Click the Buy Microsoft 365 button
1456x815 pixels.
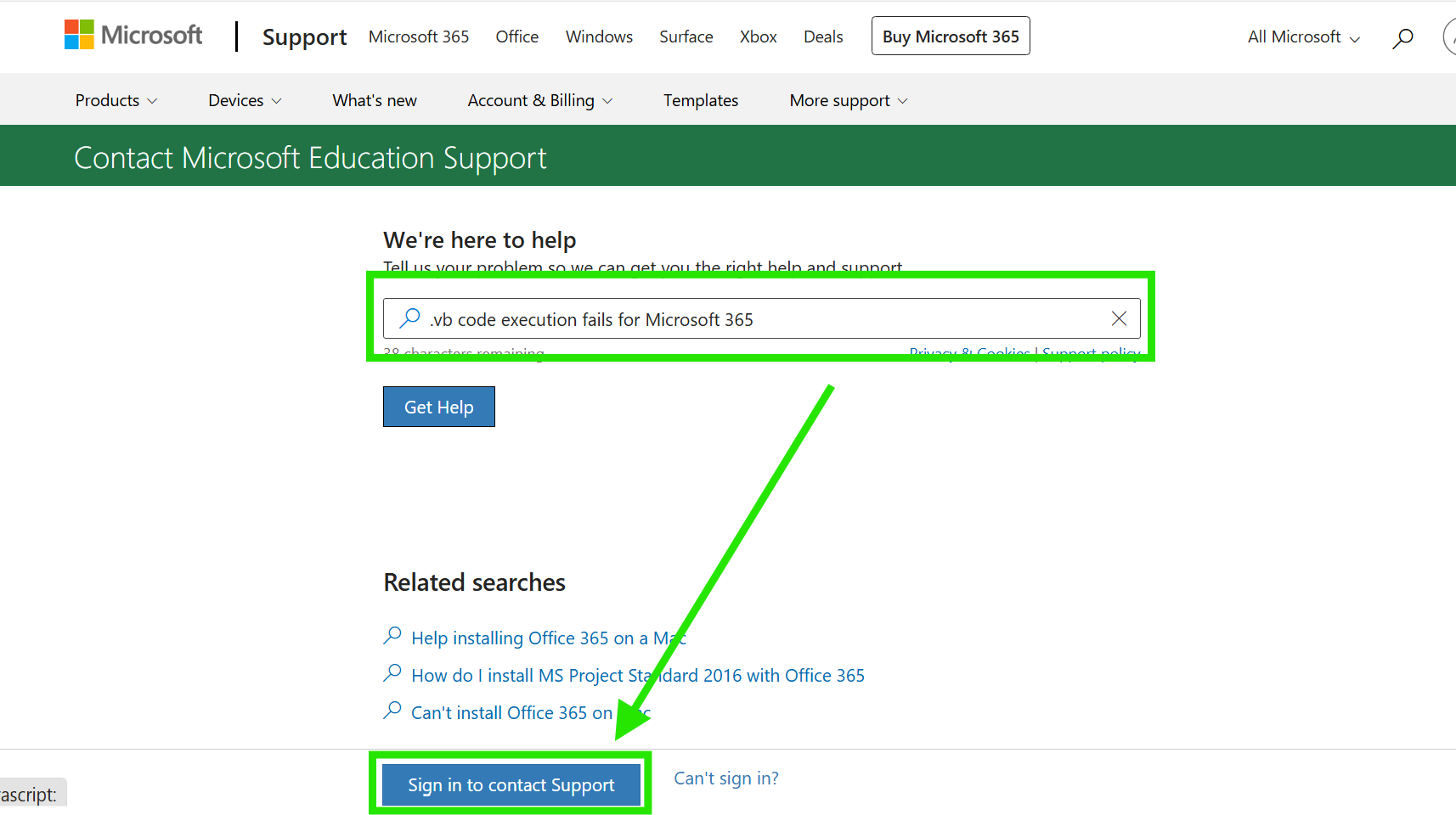coord(951,36)
